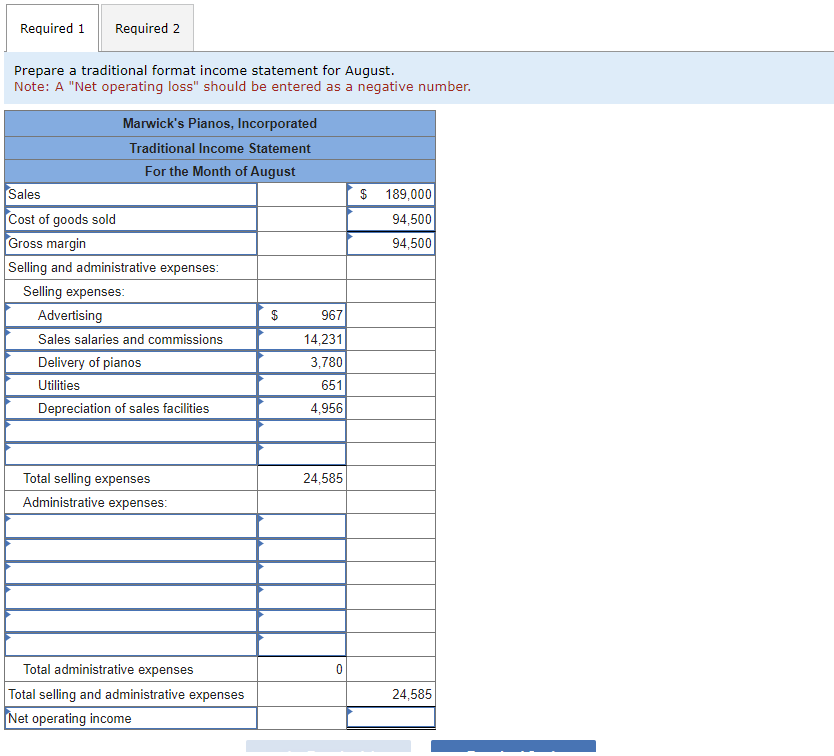The image size is (834, 756).
Task: Edit the Delivery of pianos amount 3,780
Action: [x=302, y=362]
